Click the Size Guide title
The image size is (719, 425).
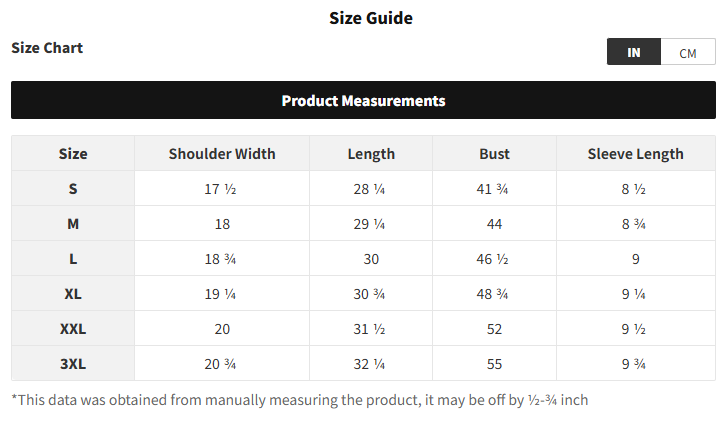point(370,17)
